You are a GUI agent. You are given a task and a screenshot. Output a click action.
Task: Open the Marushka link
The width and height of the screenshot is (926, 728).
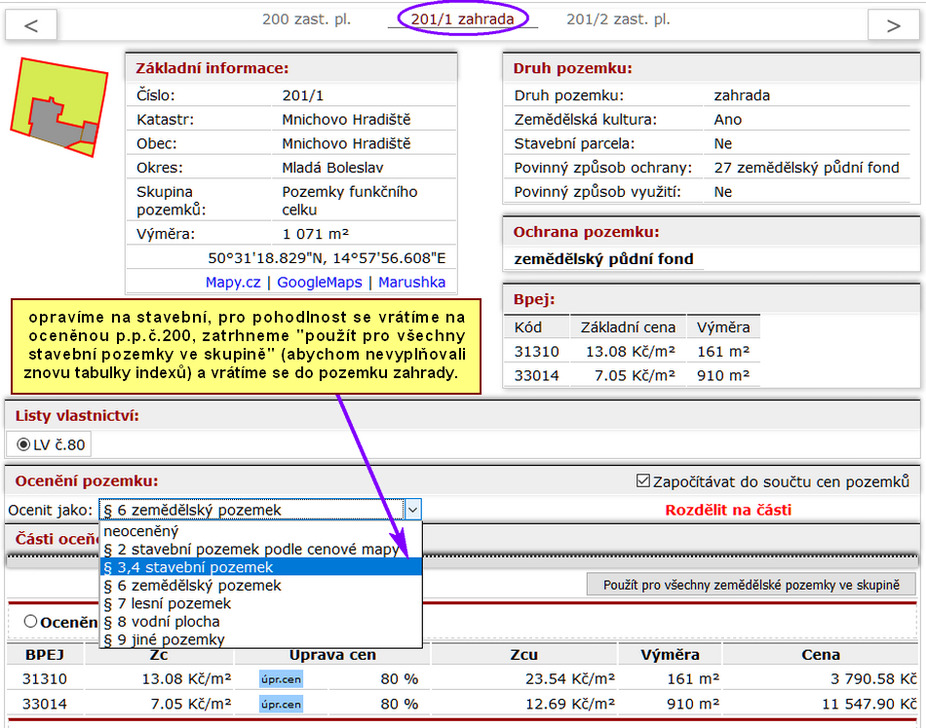412,282
